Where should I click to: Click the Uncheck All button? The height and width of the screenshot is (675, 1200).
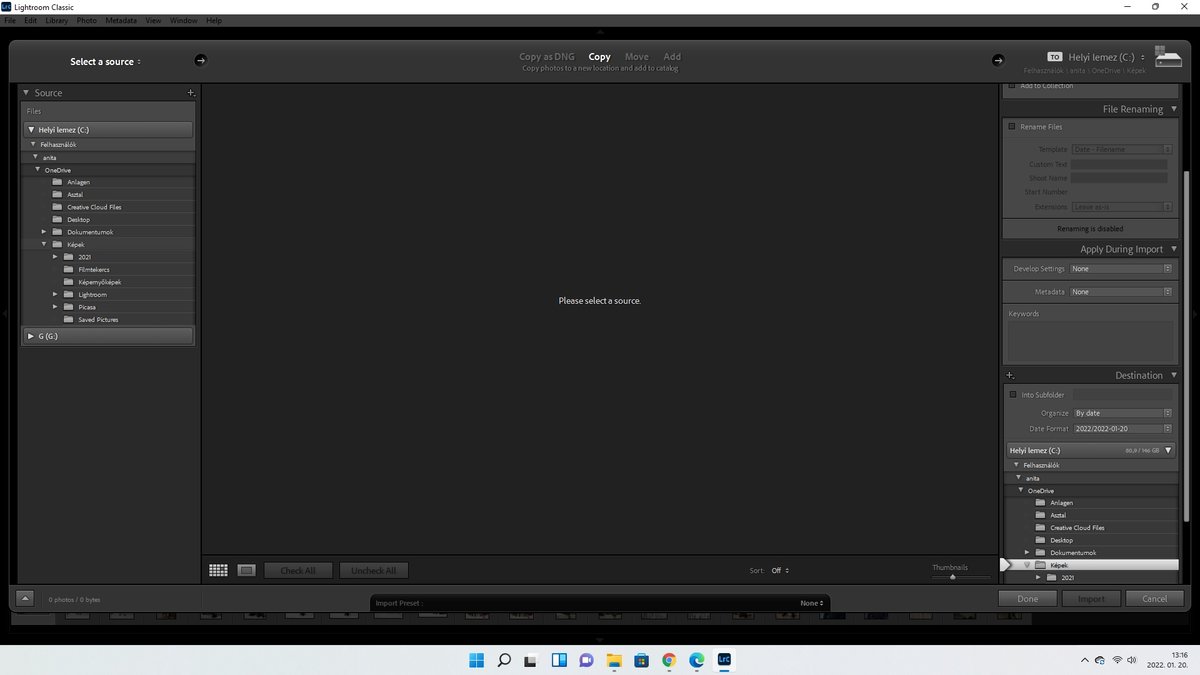[374, 571]
